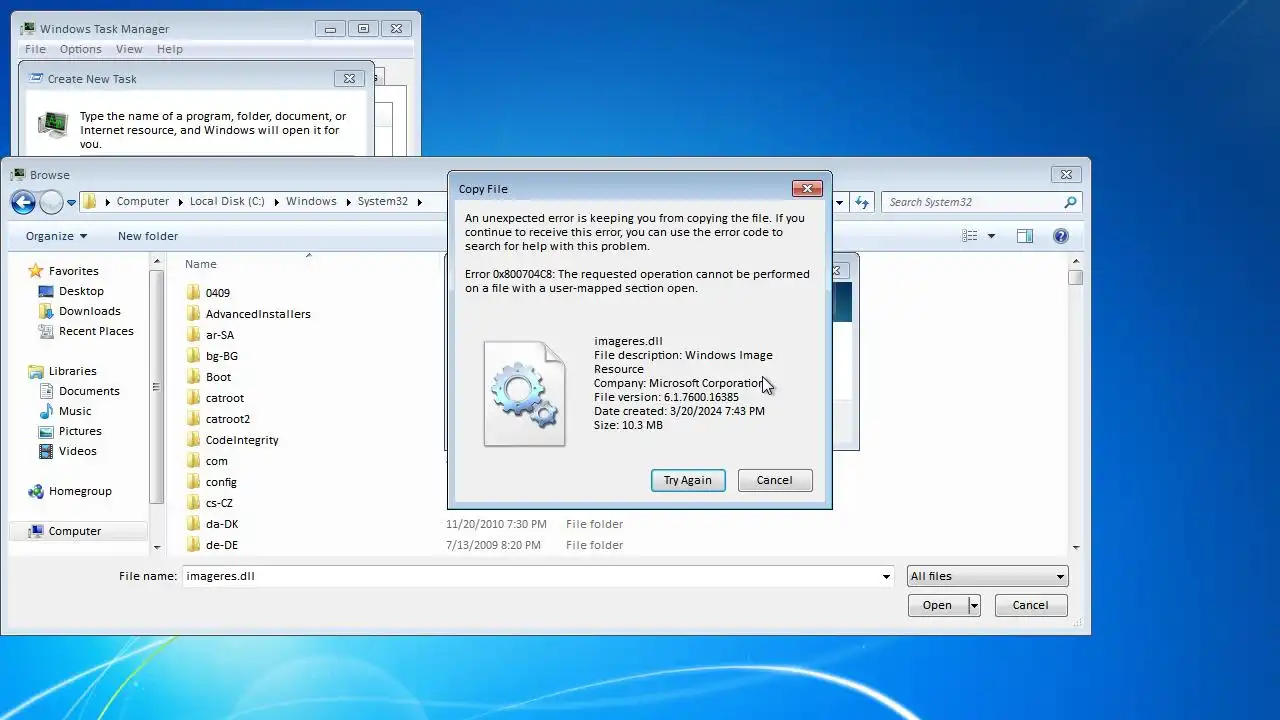Open Task Manager Options menu
Viewport: 1280px width, 720px height.
(x=80, y=49)
